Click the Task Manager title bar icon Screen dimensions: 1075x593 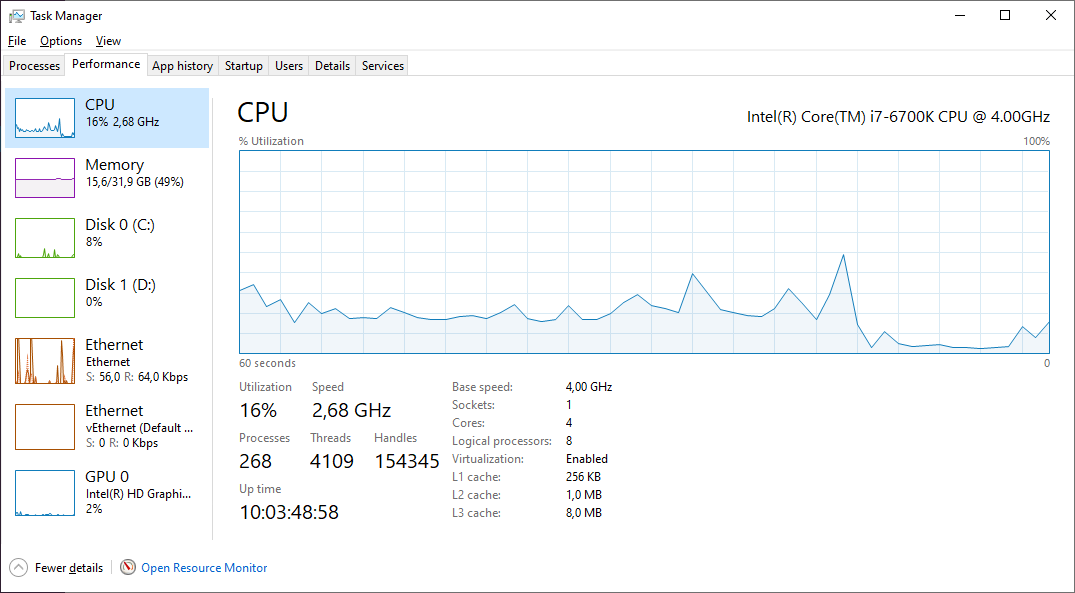[16, 15]
